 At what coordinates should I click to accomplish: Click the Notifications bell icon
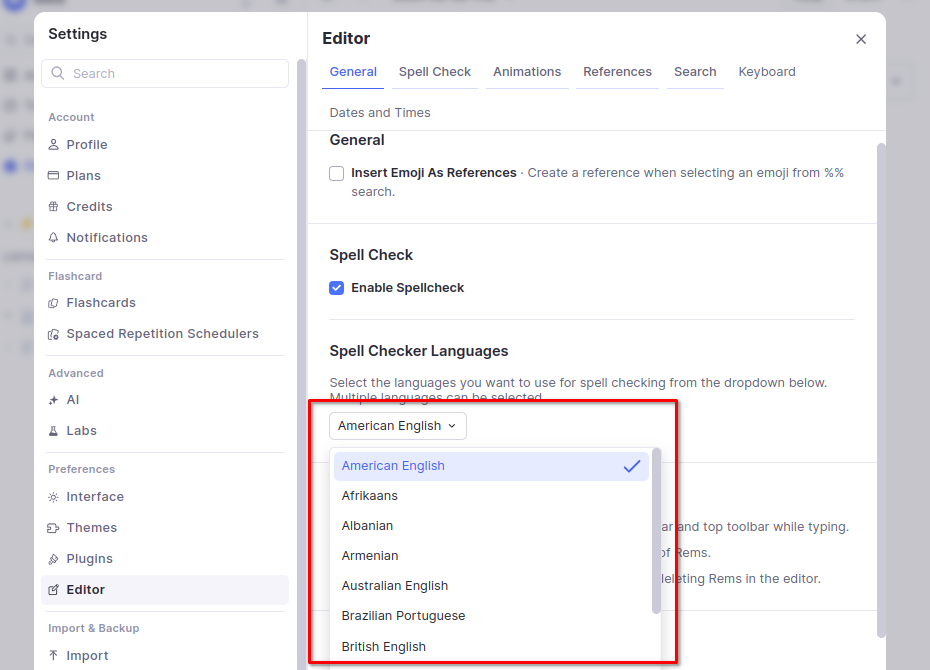[54, 238]
